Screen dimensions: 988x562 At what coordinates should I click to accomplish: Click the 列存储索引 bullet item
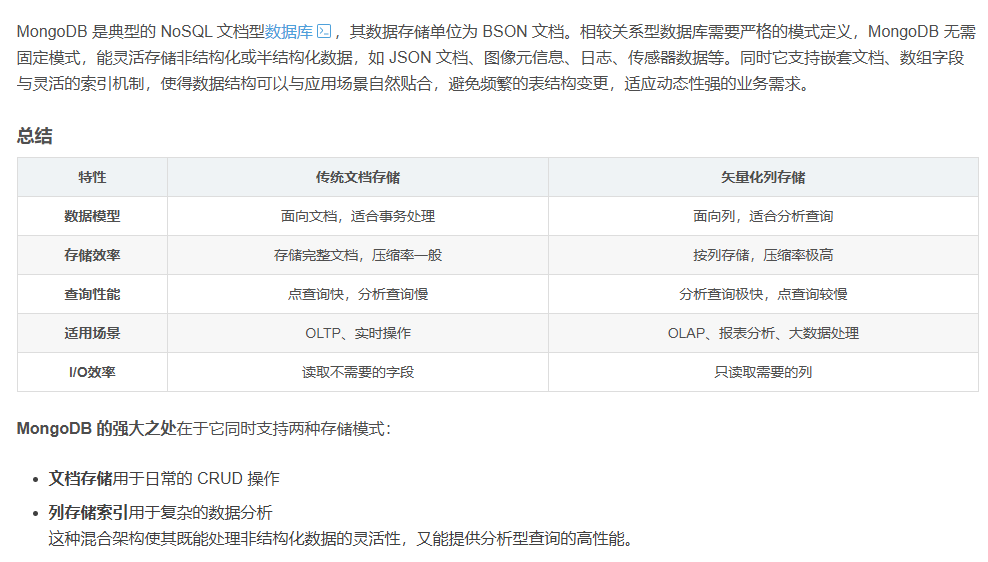click(x=160, y=513)
